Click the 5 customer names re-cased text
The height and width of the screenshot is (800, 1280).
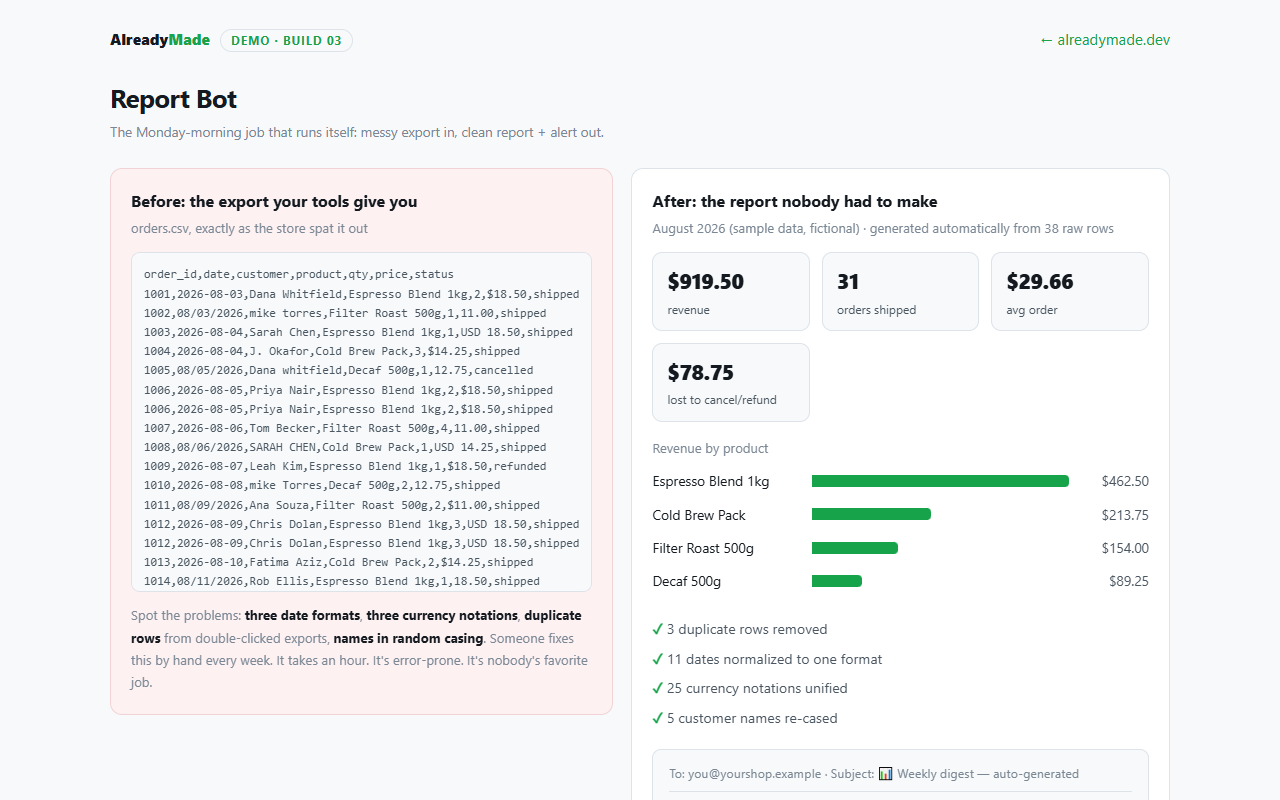[752, 718]
